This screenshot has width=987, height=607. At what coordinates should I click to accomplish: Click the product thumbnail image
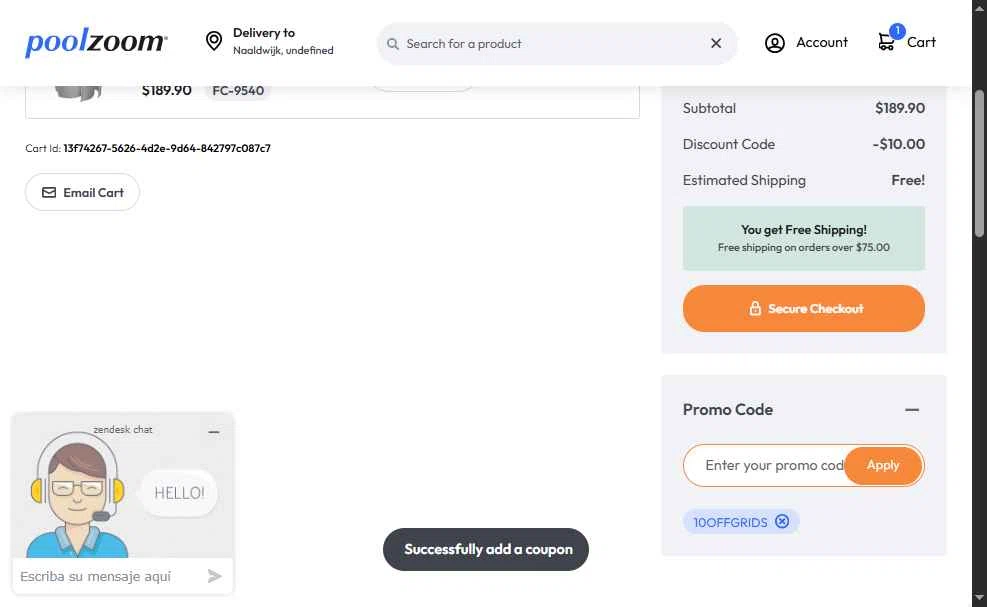[78, 92]
